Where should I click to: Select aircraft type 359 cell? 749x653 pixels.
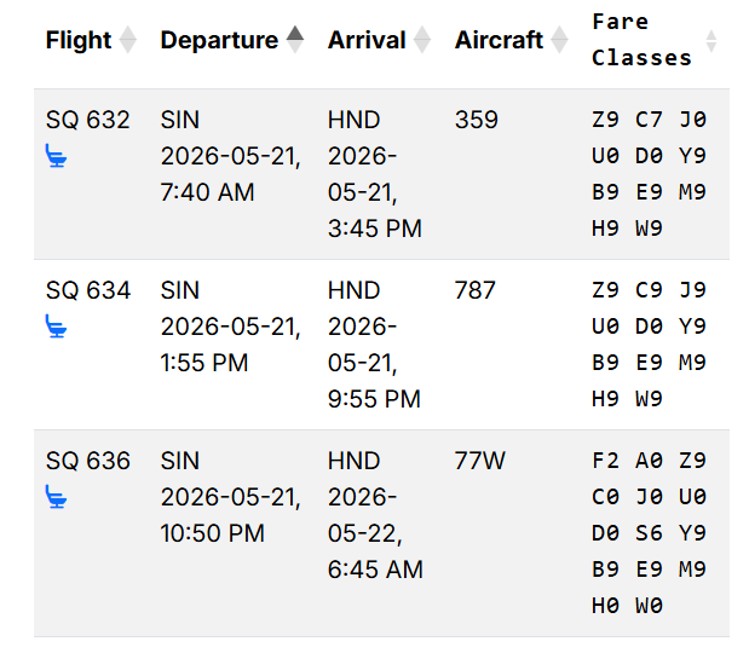[476, 120]
